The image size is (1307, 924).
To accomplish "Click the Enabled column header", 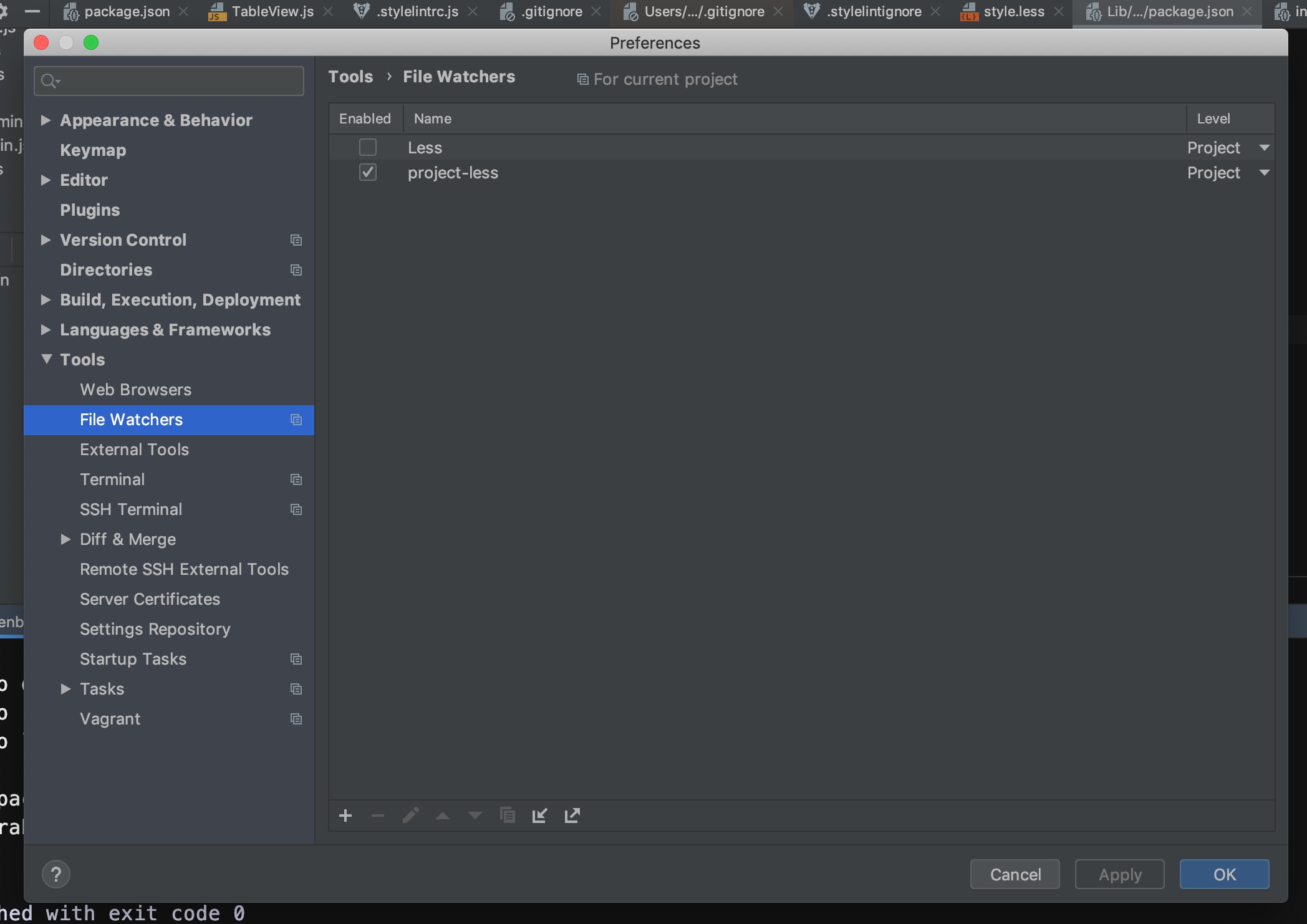I will click(x=365, y=118).
